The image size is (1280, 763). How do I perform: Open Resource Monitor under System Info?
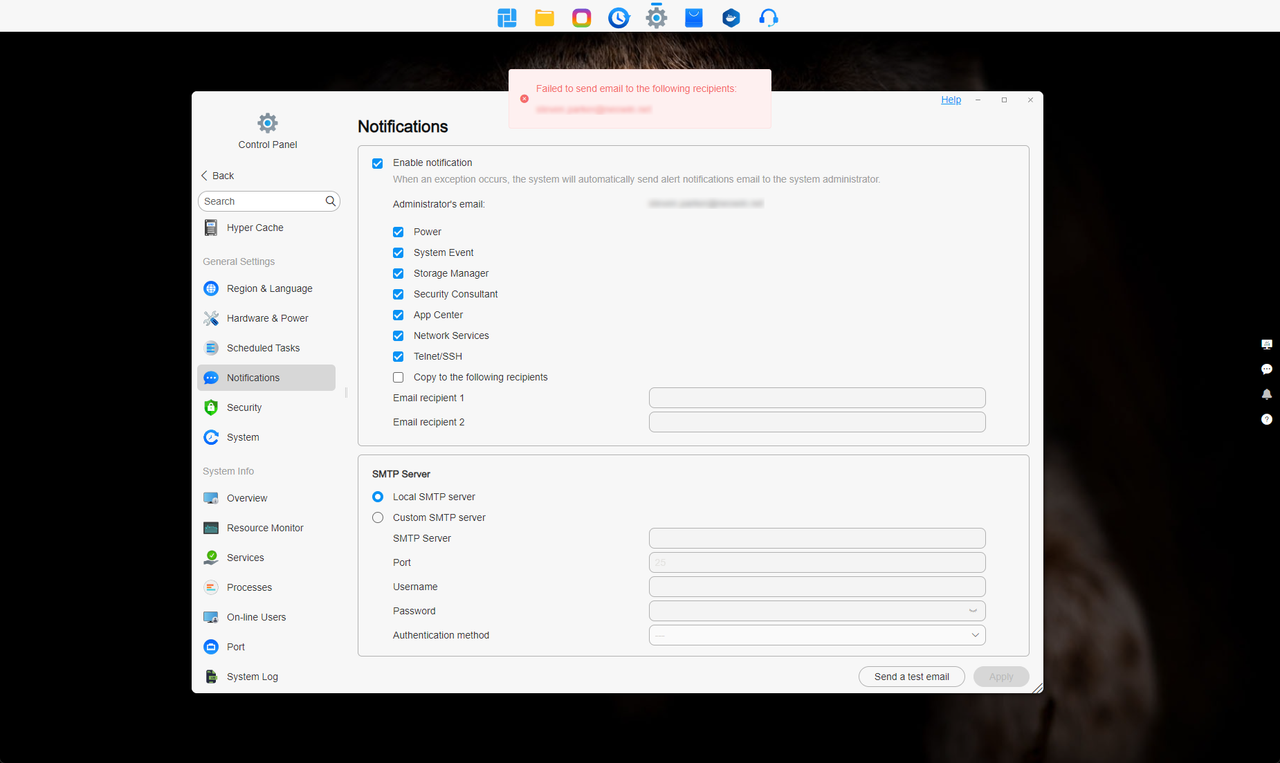[x=262, y=527]
